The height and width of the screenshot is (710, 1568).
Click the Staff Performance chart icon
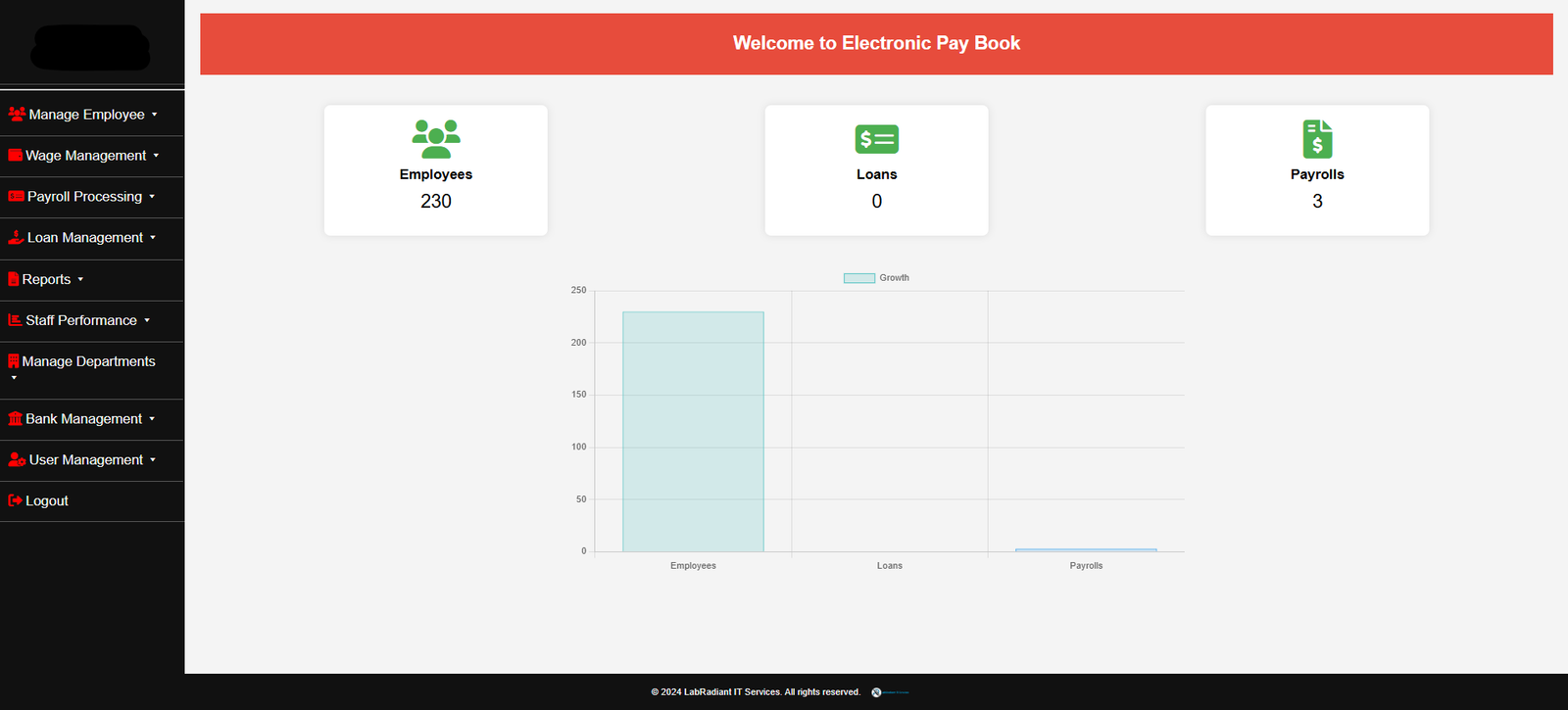[15, 320]
